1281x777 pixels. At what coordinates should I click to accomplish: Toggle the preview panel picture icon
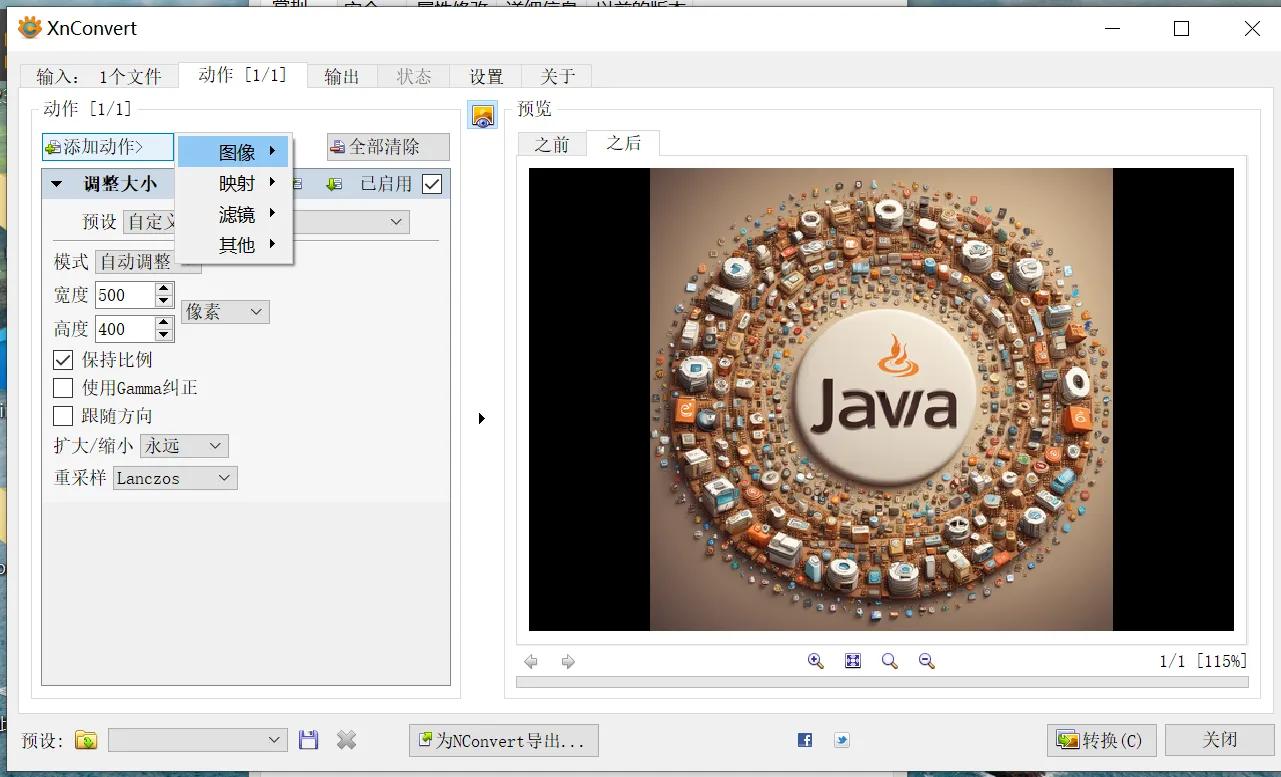pos(483,115)
